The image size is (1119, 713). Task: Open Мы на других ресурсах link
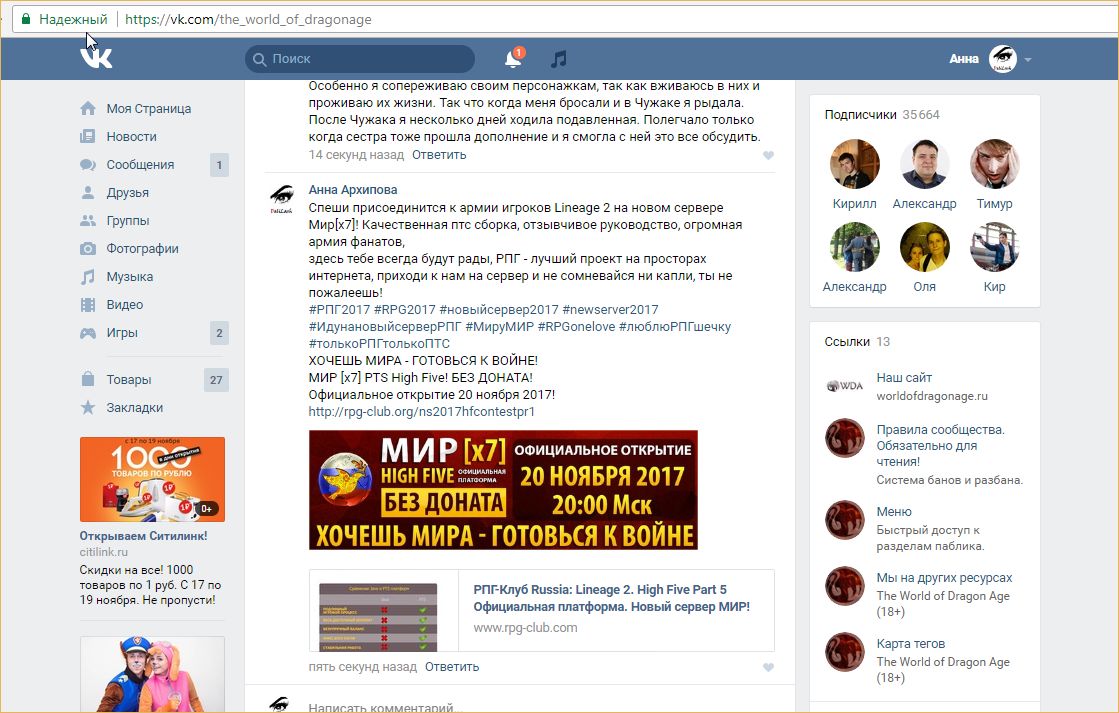pyautogui.click(x=944, y=578)
